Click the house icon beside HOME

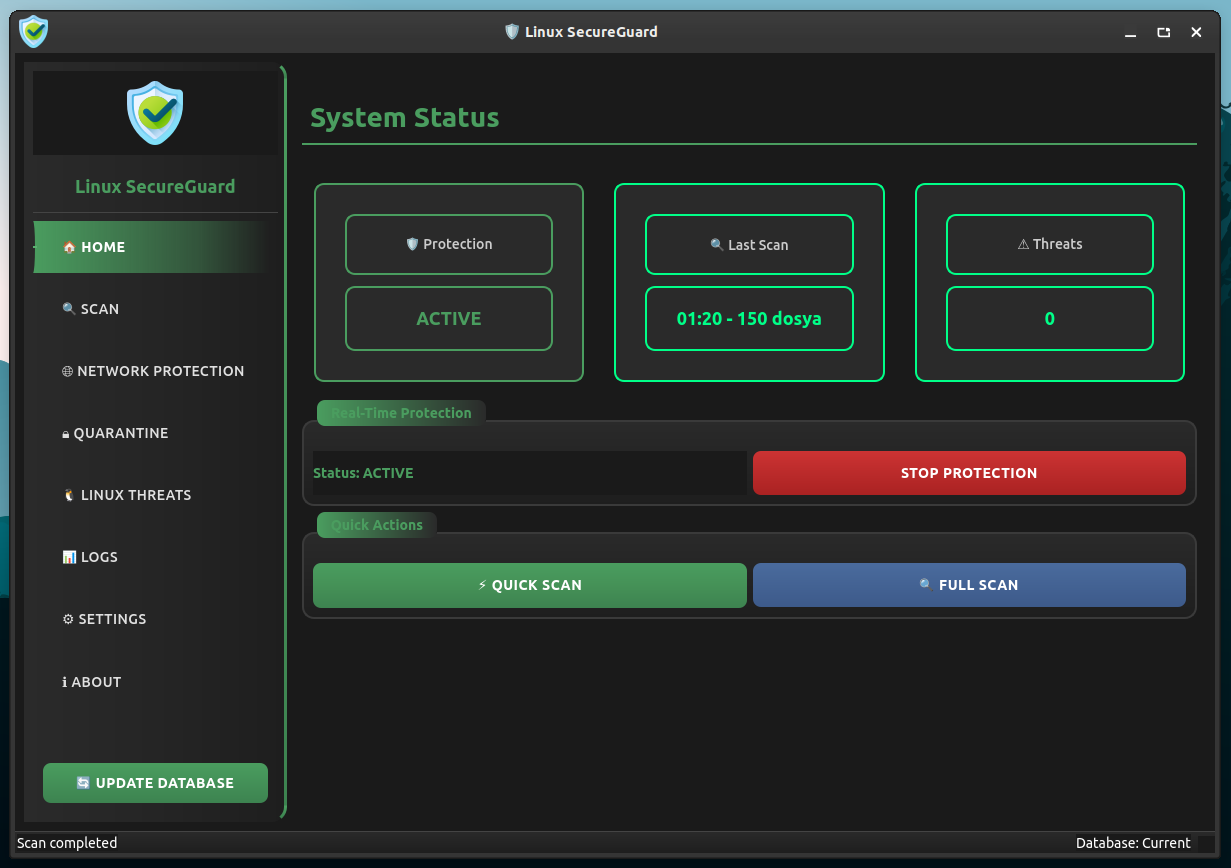click(69, 247)
